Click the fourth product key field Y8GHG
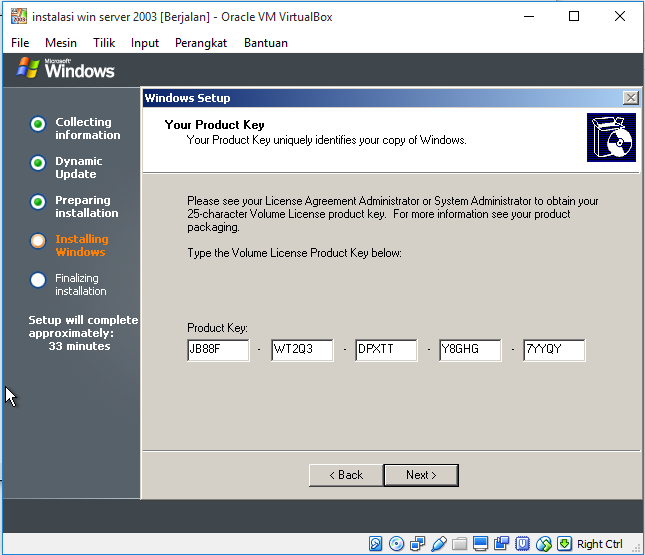This screenshot has height=555, width=645. pyautogui.click(x=470, y=350)
